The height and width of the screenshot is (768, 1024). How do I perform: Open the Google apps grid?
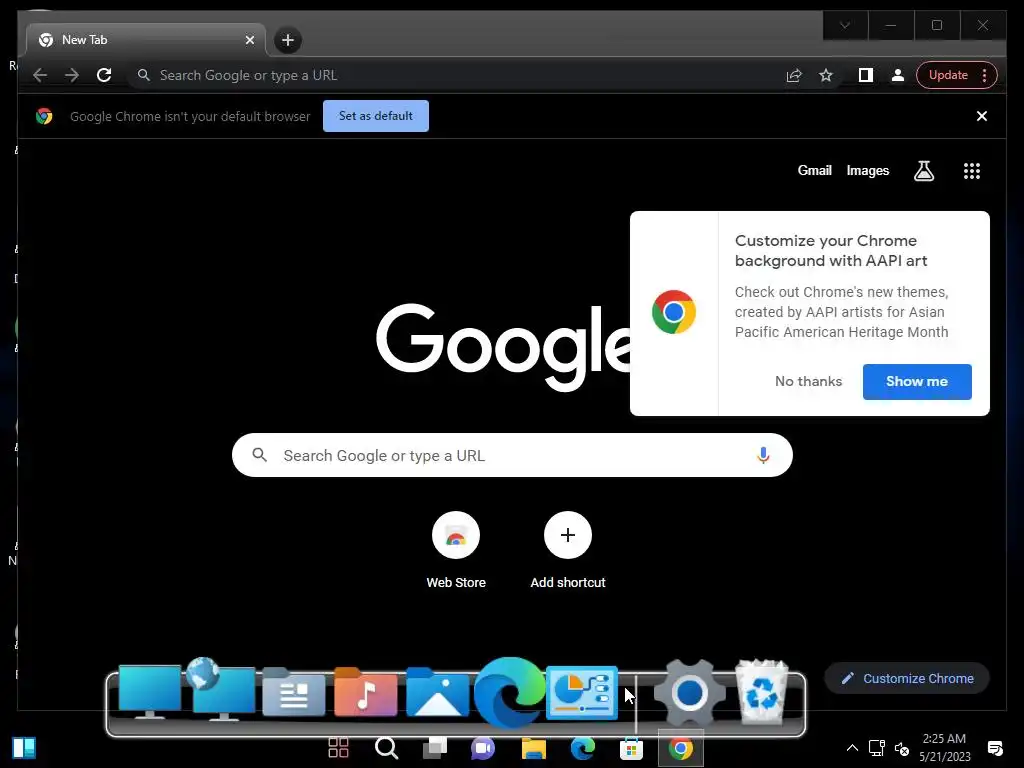(972, 171)
